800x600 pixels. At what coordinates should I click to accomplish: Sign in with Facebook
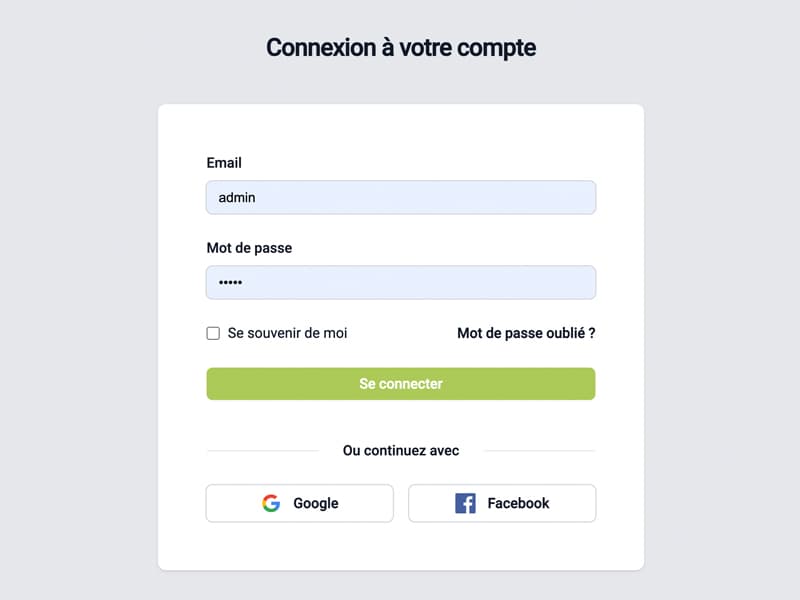pos(502,503)
